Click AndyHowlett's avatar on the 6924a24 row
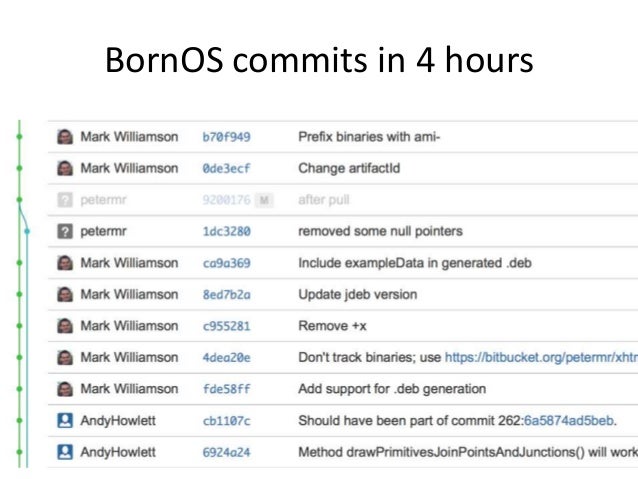The width and height of the screenshot is (638, 479). coord(65,452)
